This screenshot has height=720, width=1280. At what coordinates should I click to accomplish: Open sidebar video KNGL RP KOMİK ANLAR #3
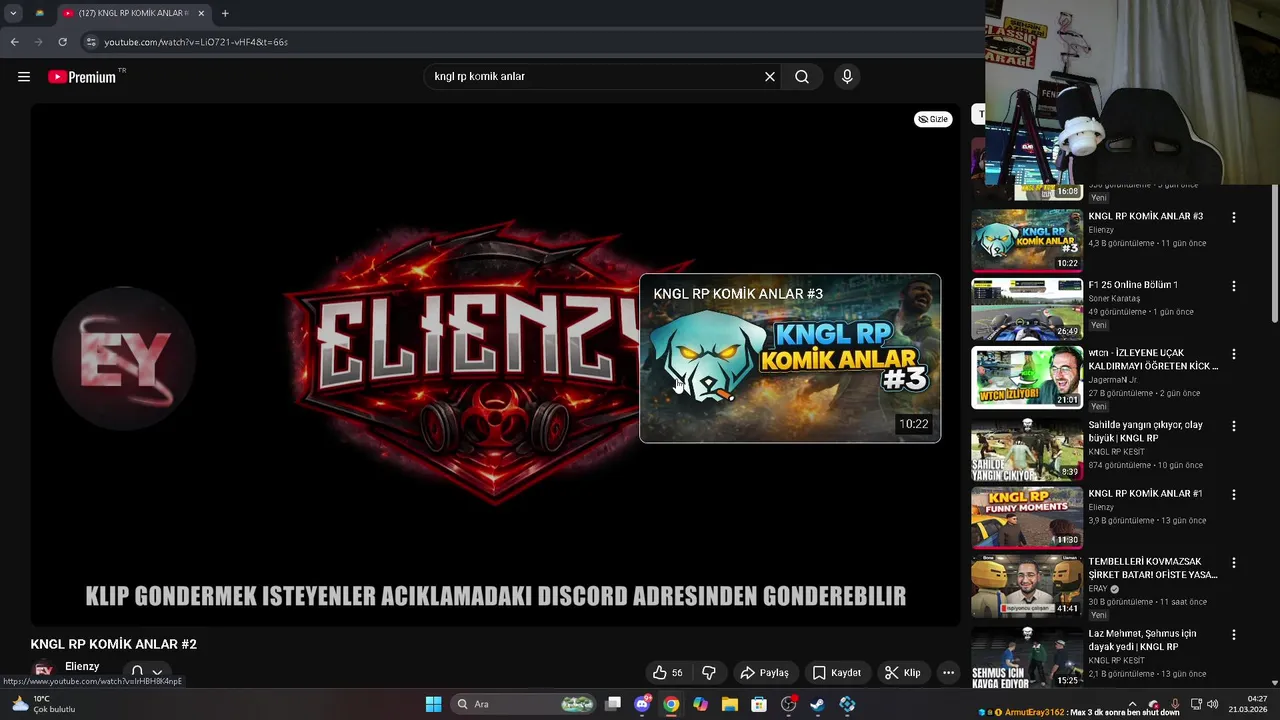click(x=1027, y=240)
